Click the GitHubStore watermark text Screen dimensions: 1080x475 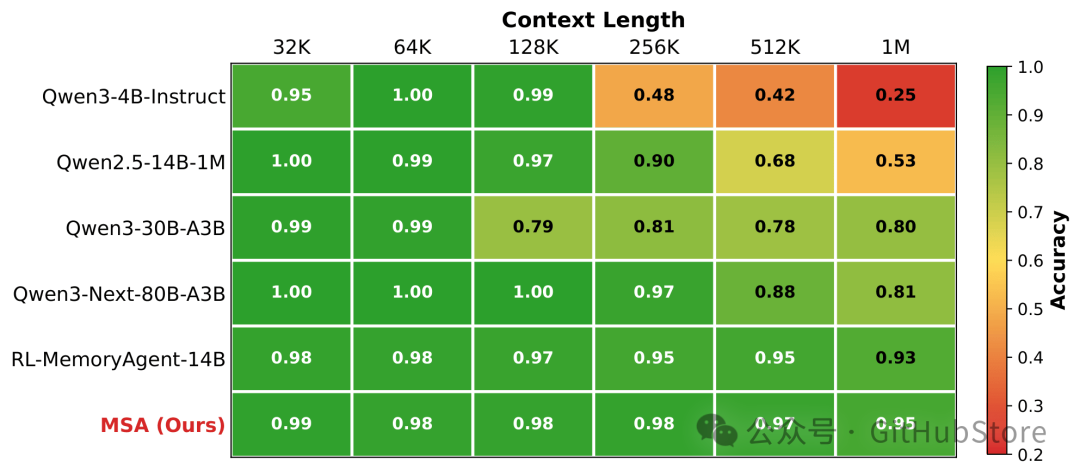pyautogui.click(x=958, y=433)
